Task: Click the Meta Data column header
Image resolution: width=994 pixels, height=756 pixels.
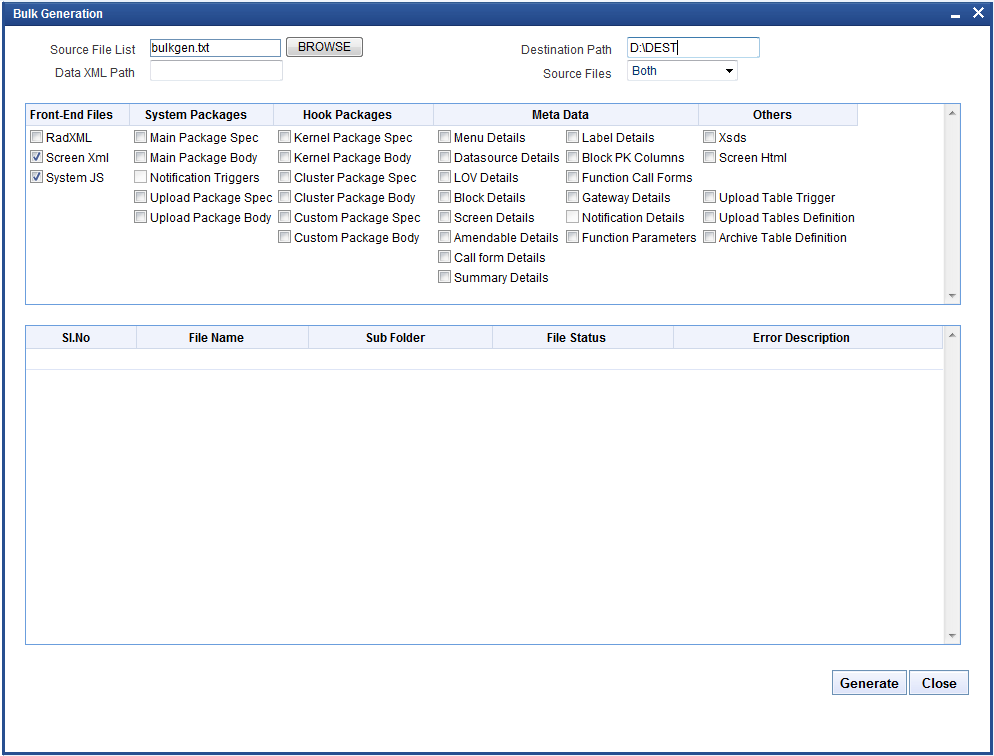Action: [566, 115]
